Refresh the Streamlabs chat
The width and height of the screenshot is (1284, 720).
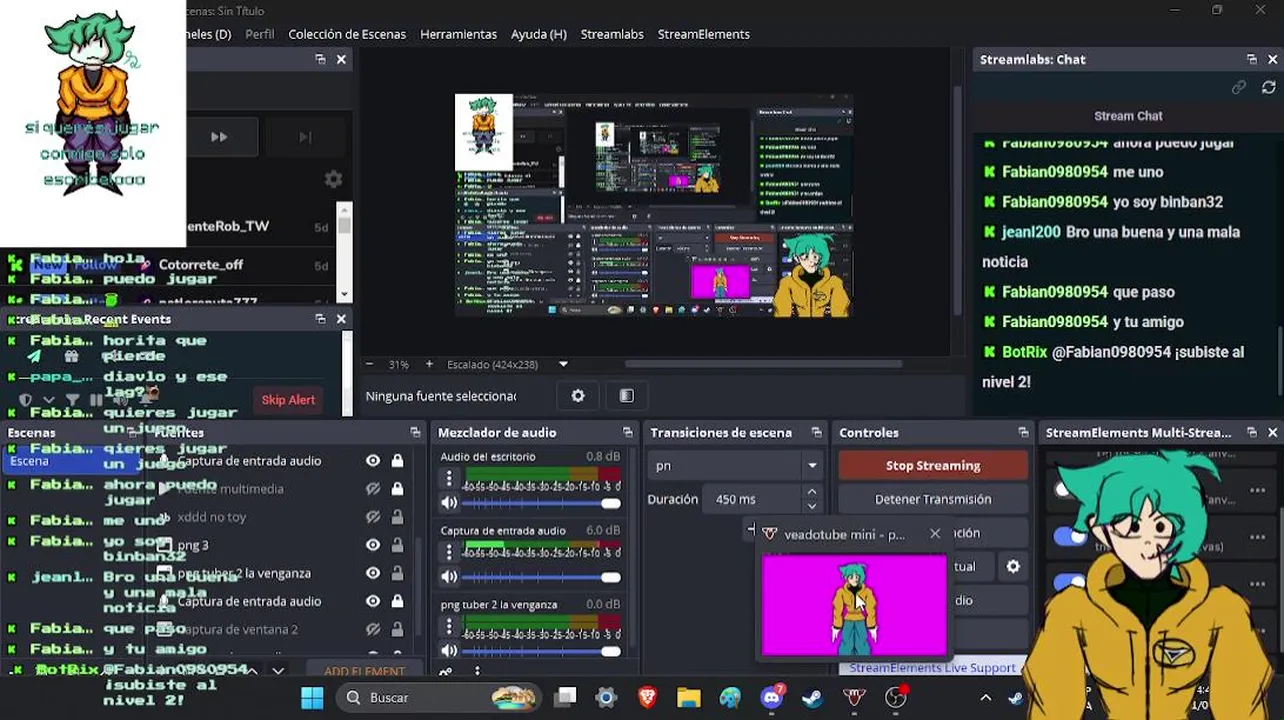[1268, 88]
